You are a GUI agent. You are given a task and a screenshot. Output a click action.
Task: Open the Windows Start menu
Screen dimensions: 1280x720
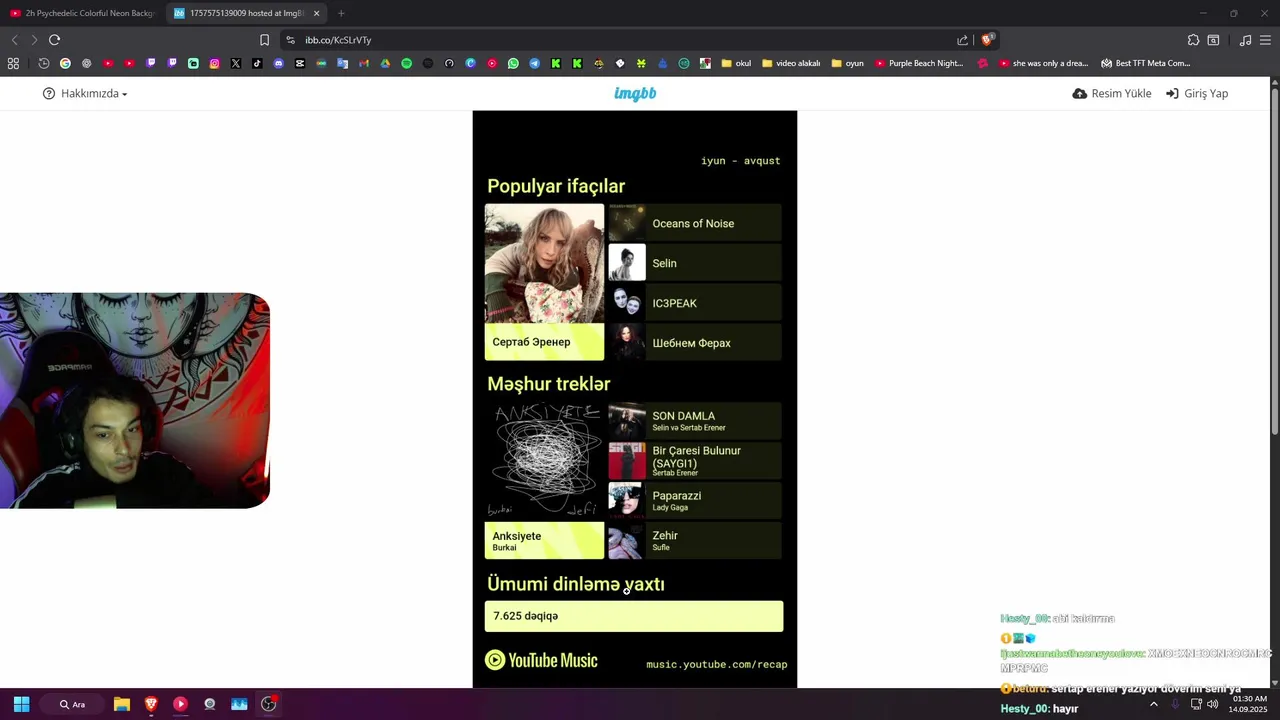21,704
